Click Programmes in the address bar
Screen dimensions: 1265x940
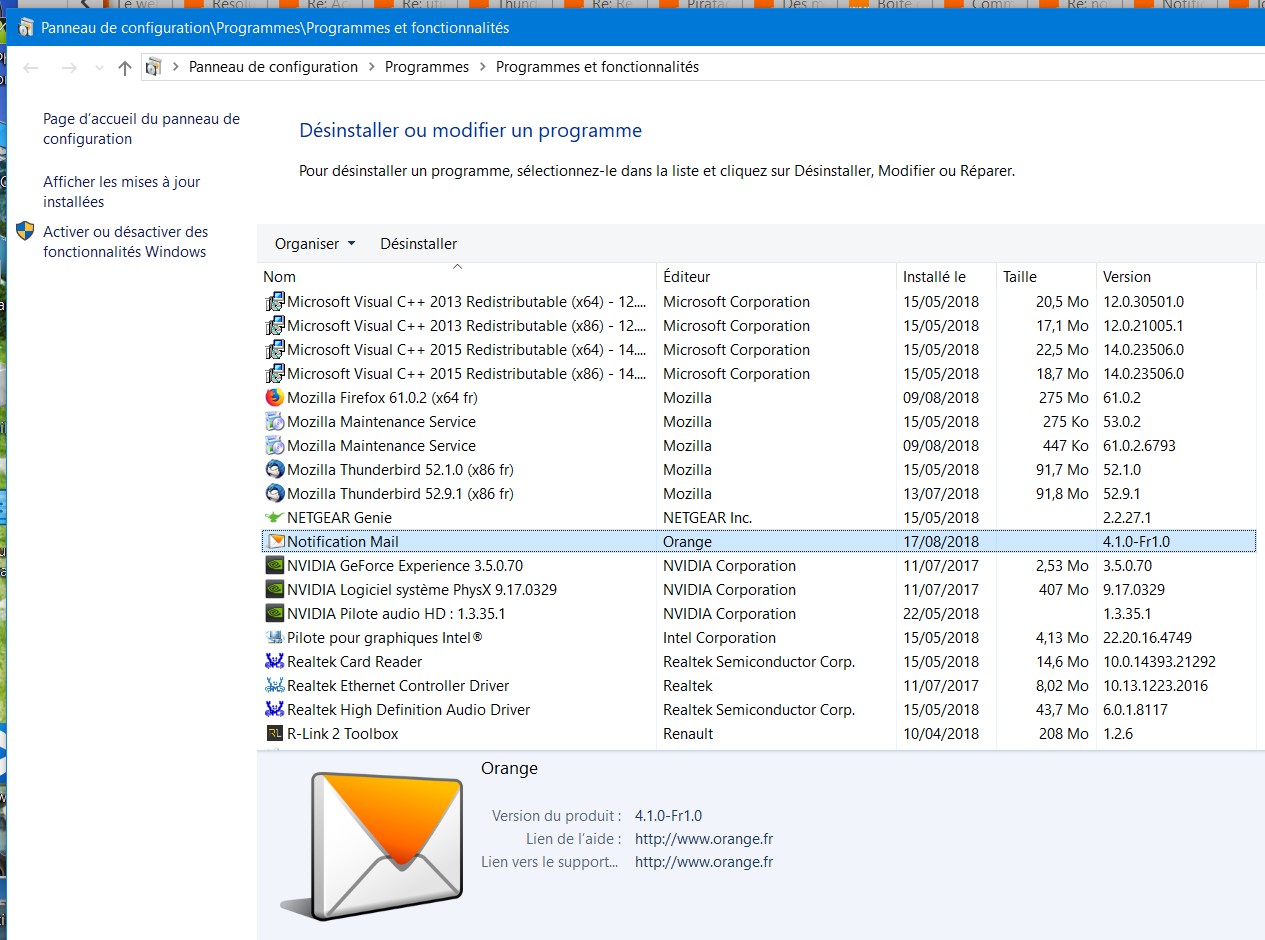(426, 67)
